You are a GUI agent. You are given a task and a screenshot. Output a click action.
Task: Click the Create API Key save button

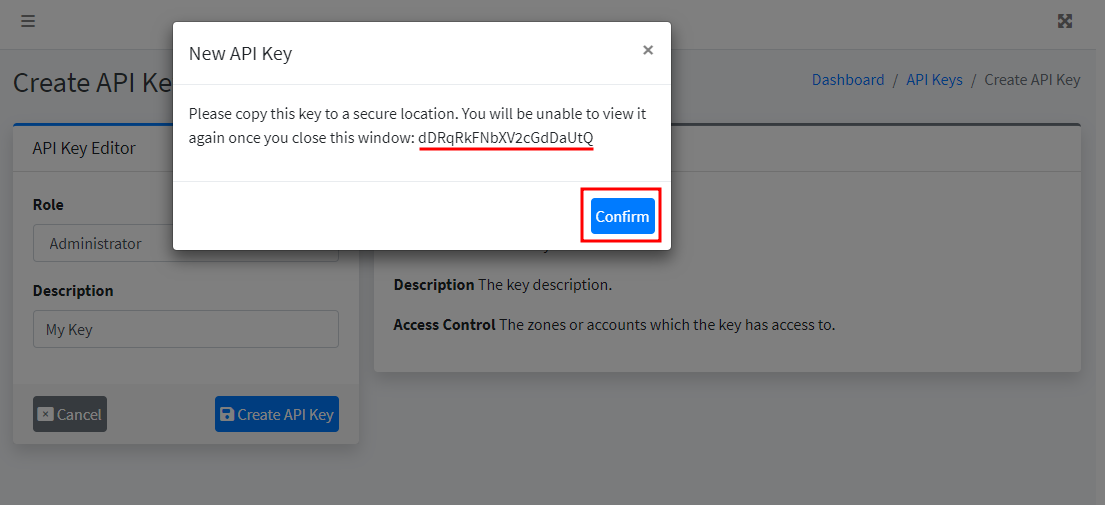point(277,414)
